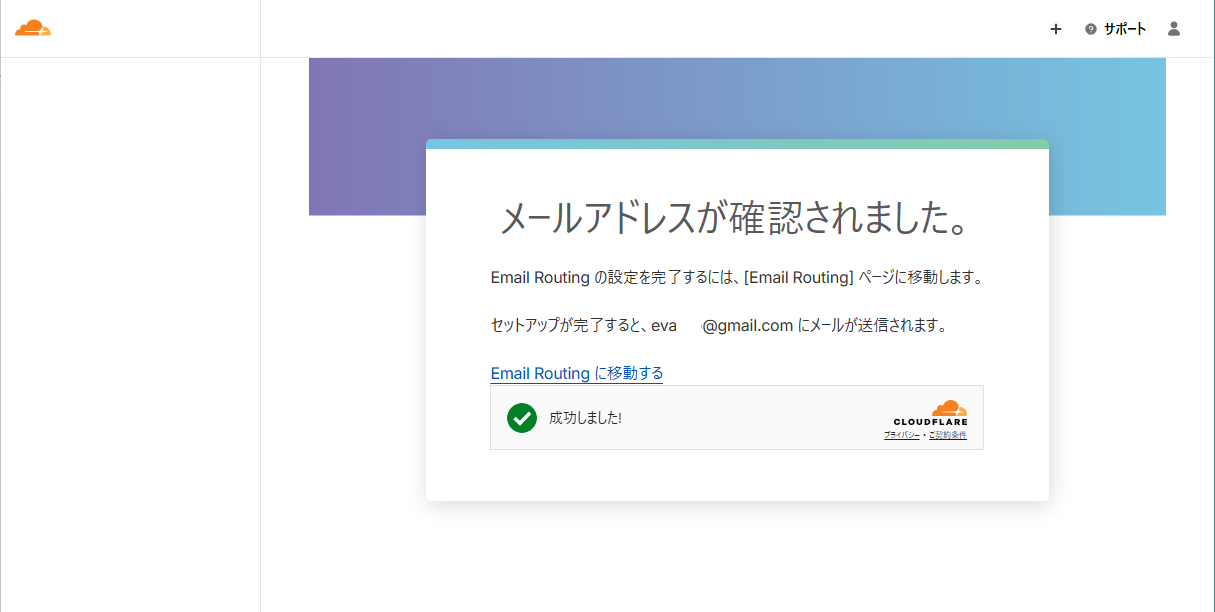Click the Cloudflare logo in the top-left corner

34,27
